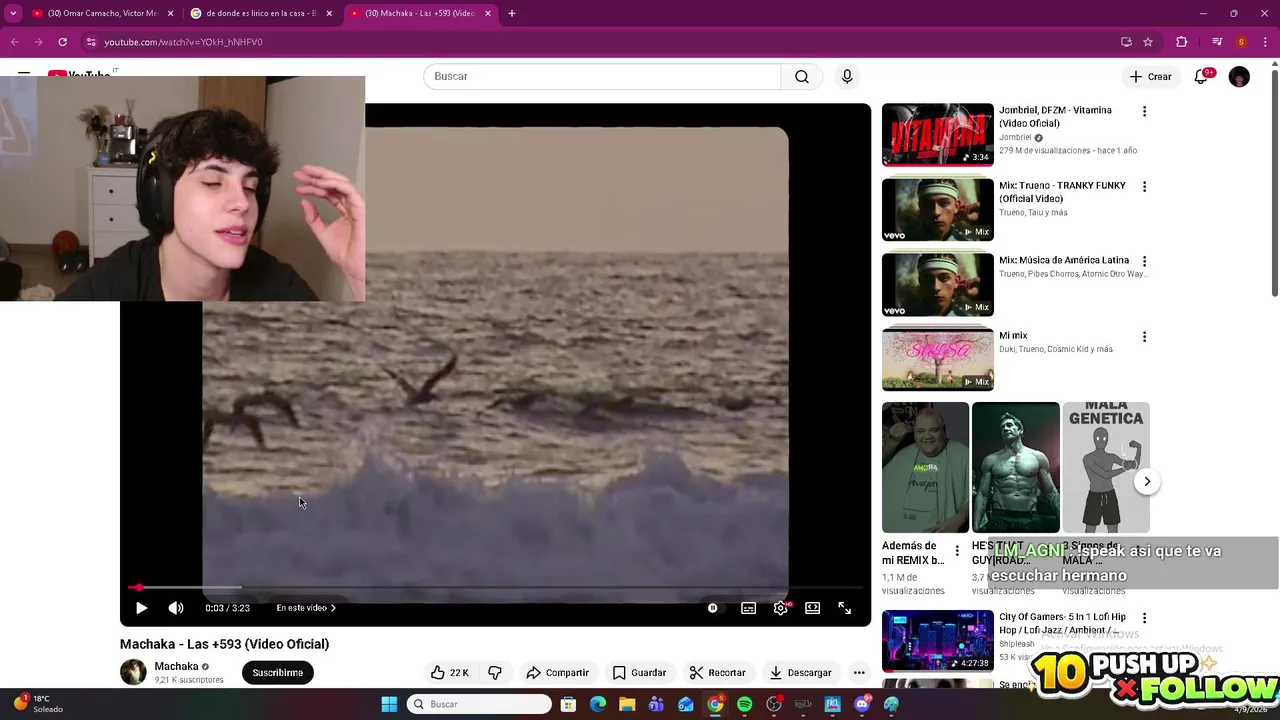Switch to 'de donde es lirico' tab

tap(260, 13)
